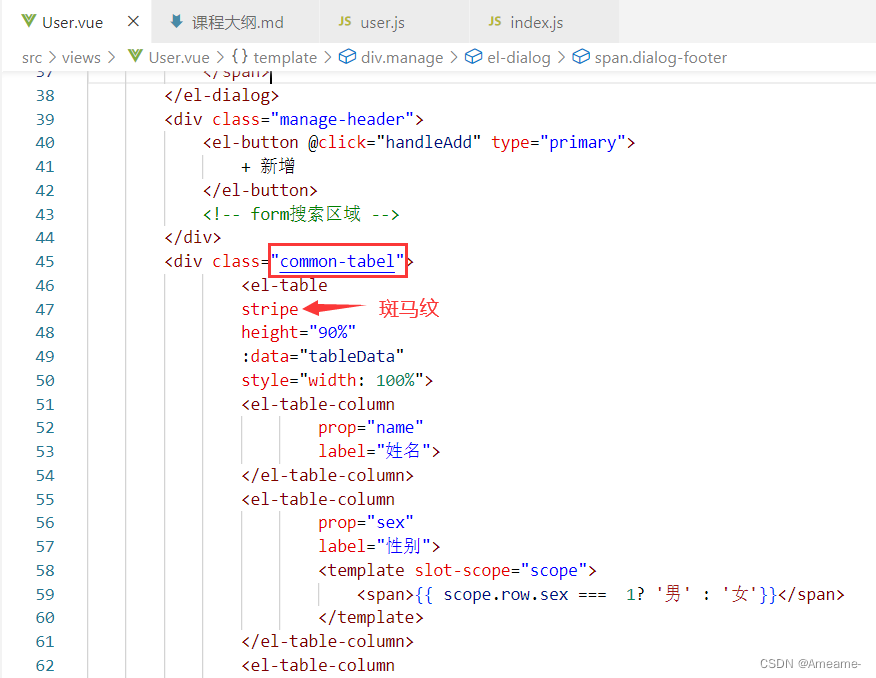Click <el-table-column on line 55
This screenshot has height=678, width=876.
[318, 499]
